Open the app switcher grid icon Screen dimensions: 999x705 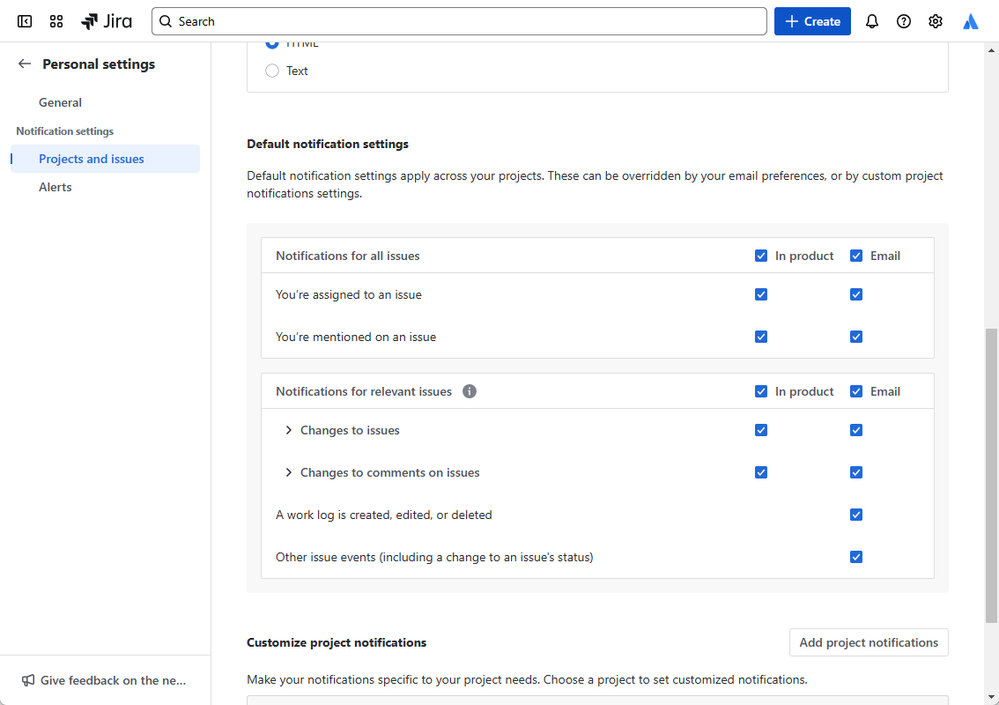(56, 21)
